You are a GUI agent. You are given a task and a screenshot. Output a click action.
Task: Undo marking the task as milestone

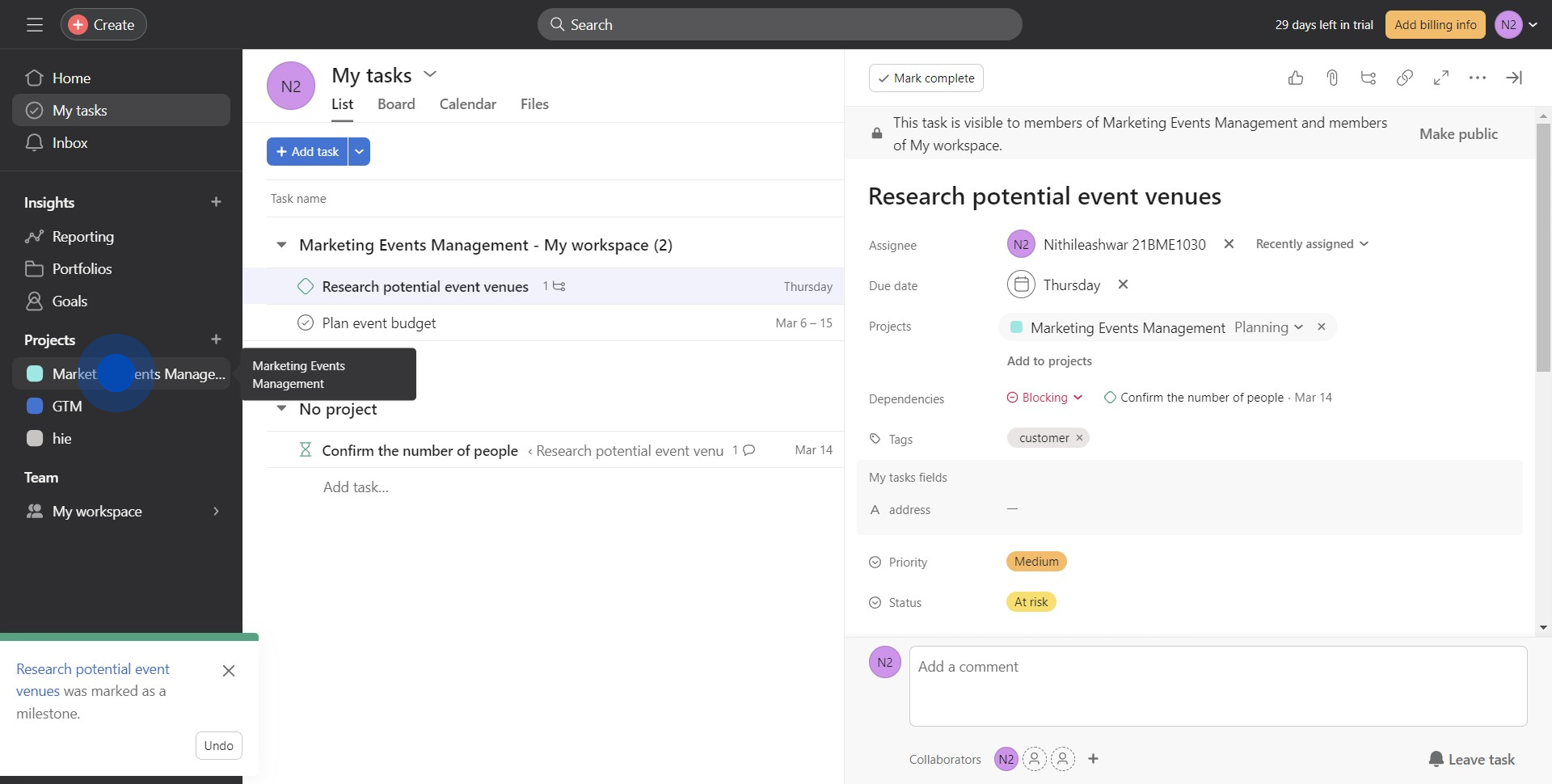218,744
